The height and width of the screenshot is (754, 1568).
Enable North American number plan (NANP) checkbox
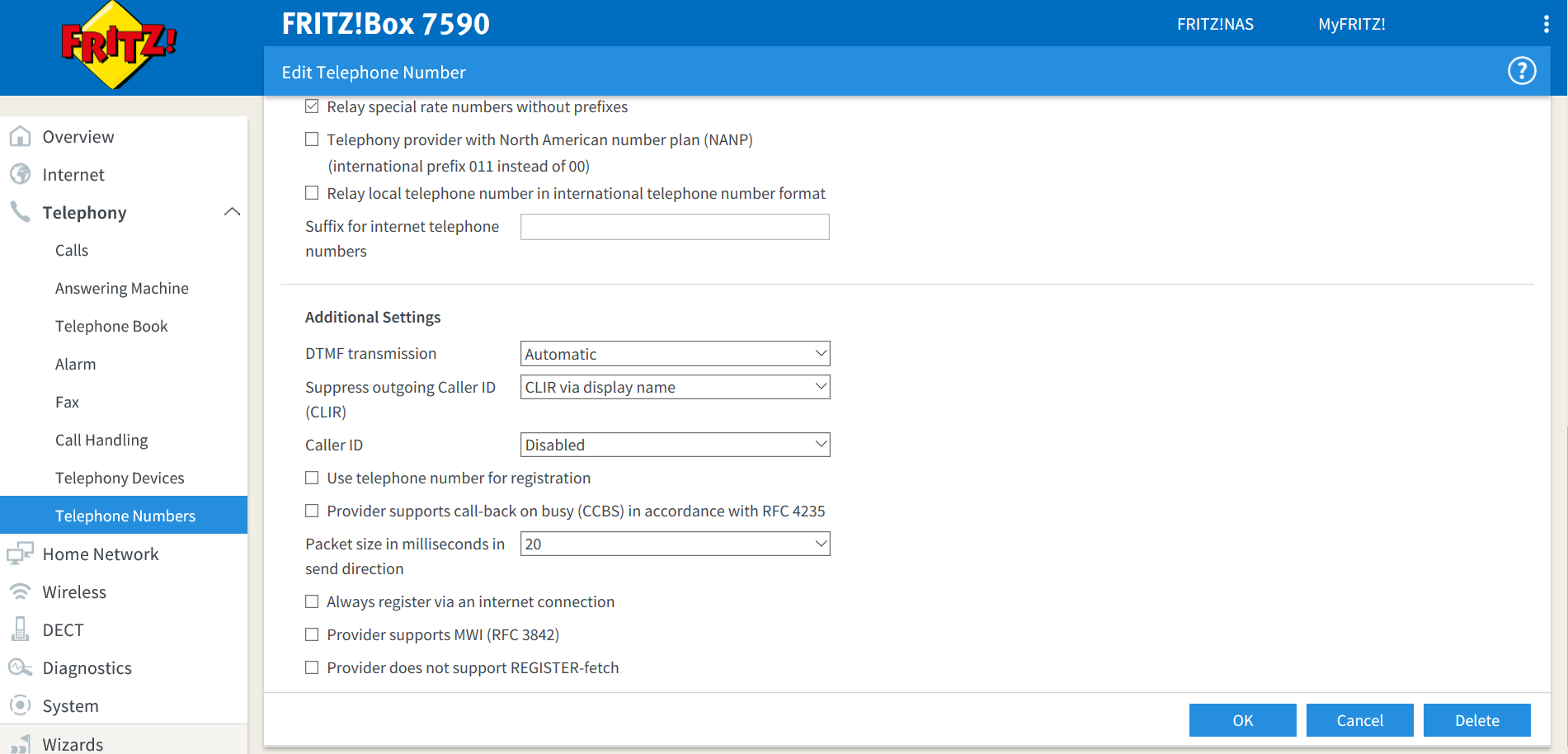(312, 139)
